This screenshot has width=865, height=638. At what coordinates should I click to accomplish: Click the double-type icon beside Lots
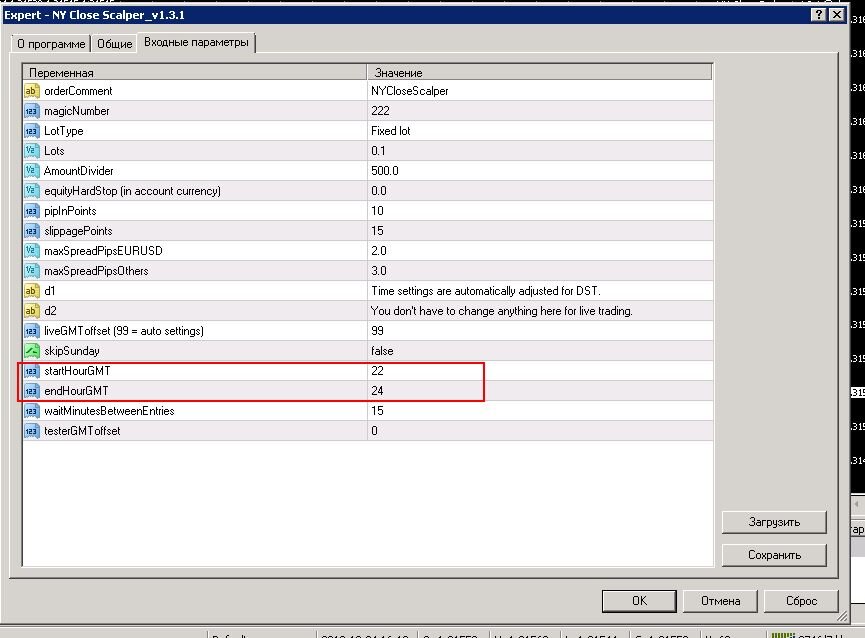point(31,151)
